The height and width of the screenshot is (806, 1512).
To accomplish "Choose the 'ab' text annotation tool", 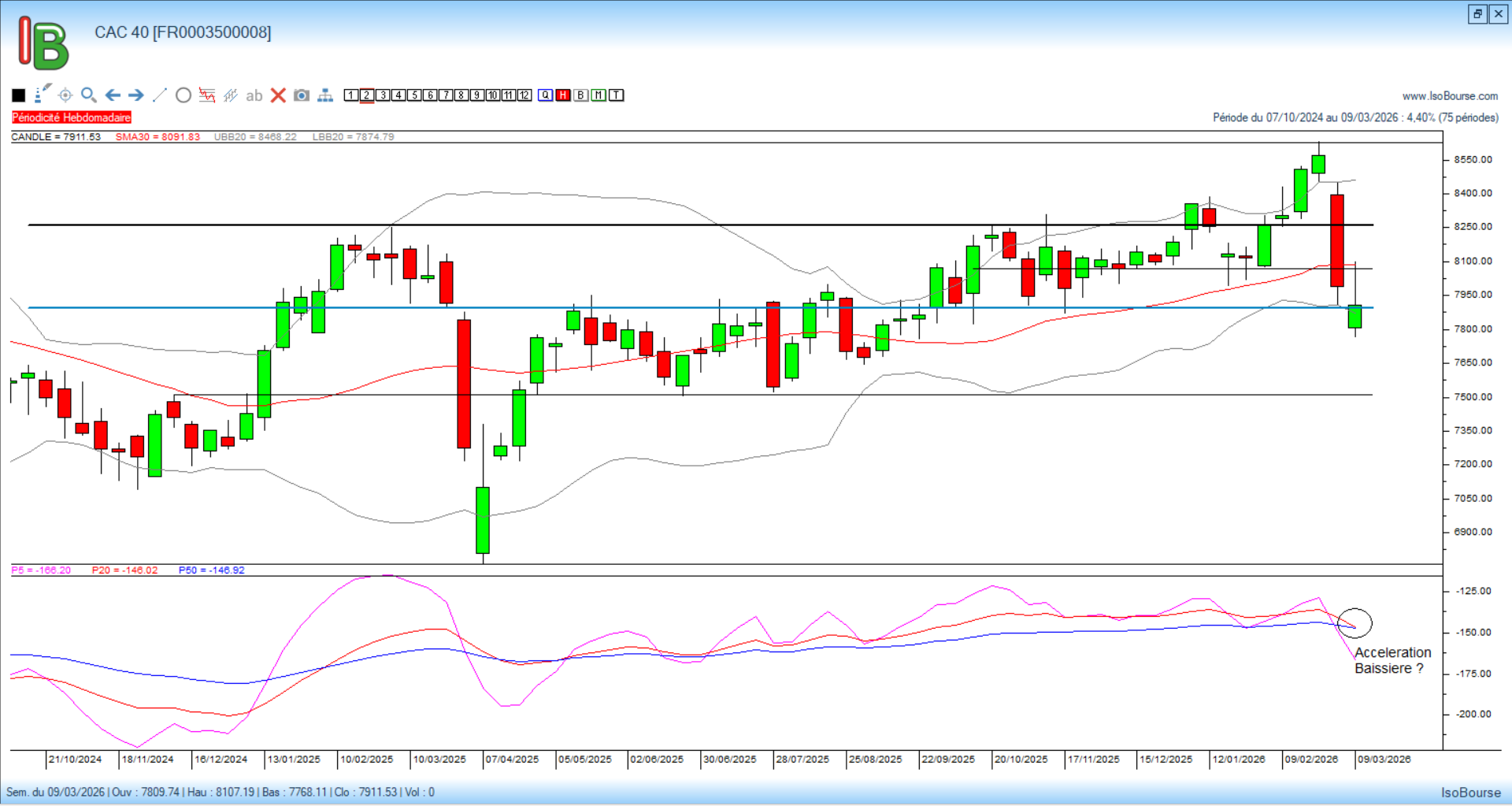I will coord(254,95).
